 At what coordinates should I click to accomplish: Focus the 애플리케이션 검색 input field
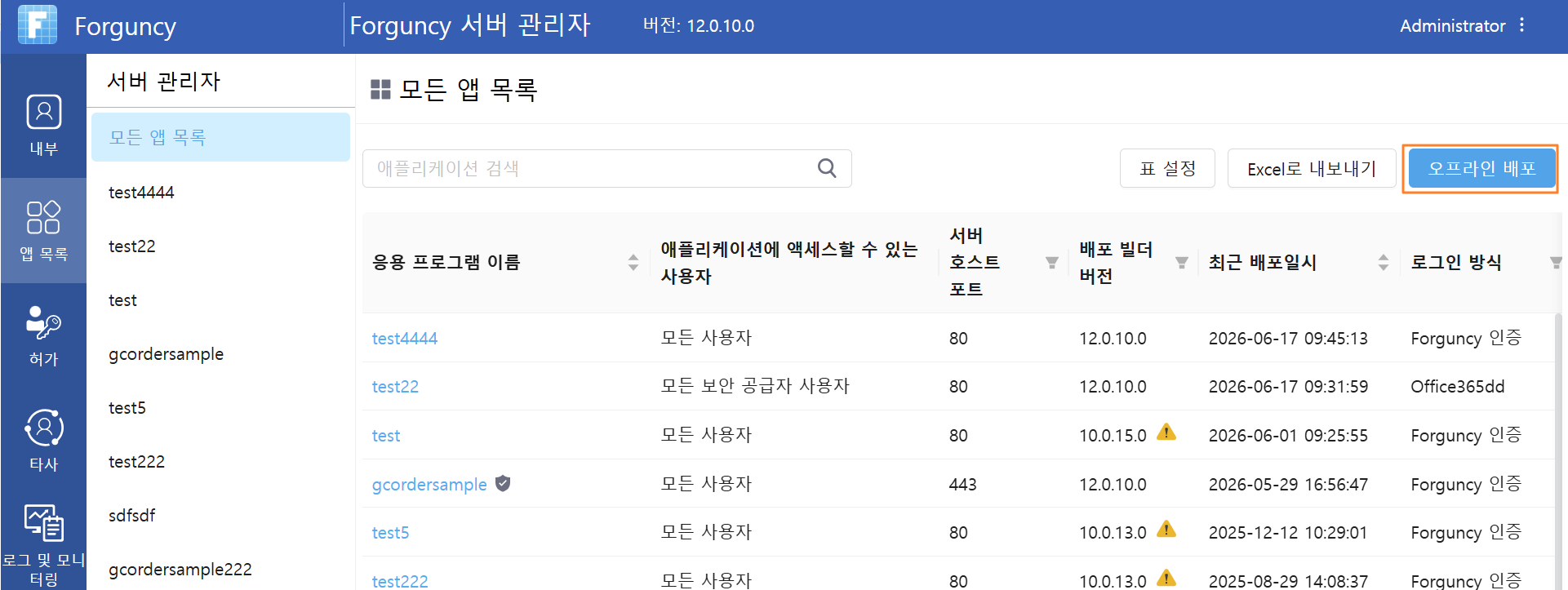(606, 168)
